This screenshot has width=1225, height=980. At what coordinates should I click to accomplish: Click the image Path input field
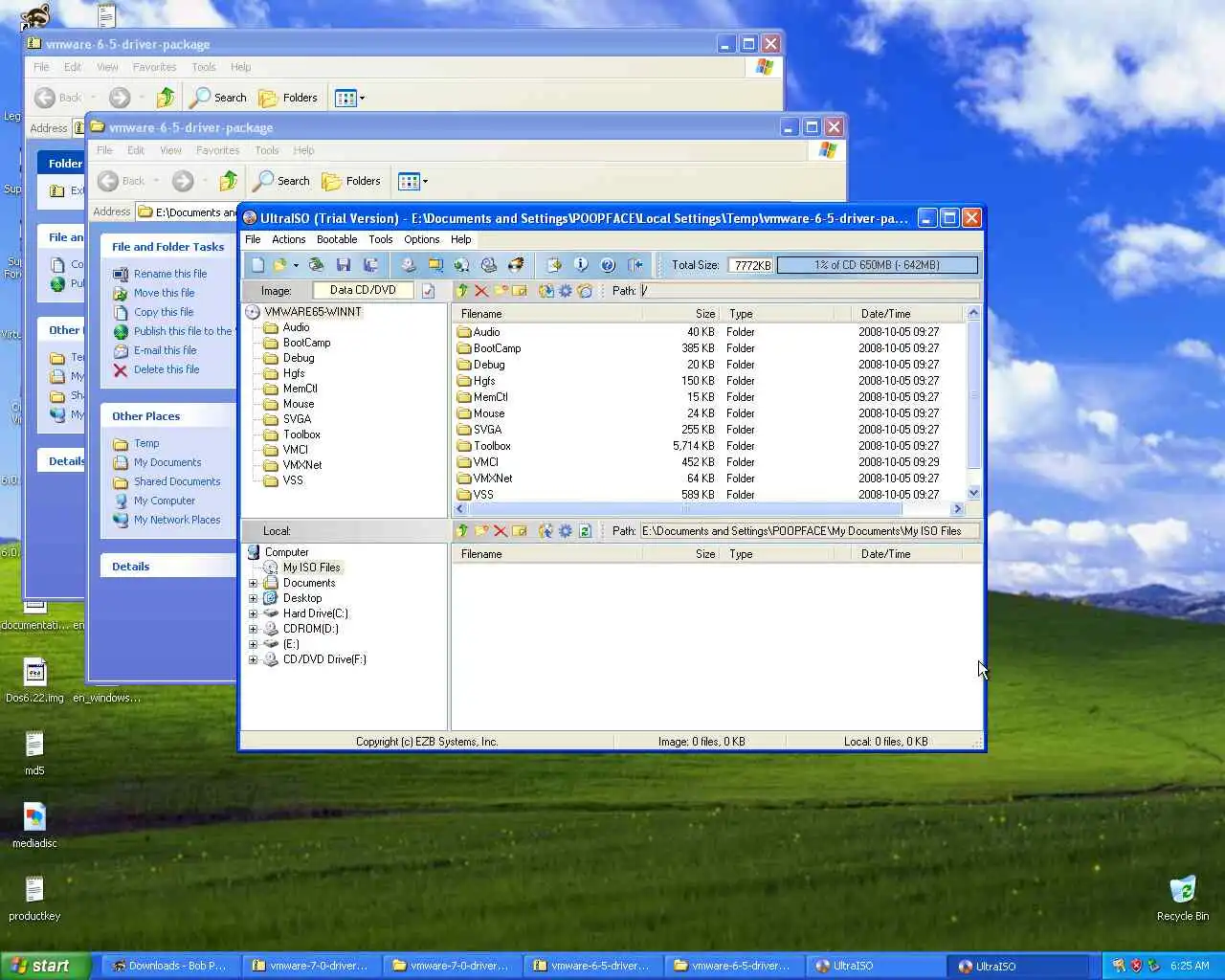click(x=810, y=291)
